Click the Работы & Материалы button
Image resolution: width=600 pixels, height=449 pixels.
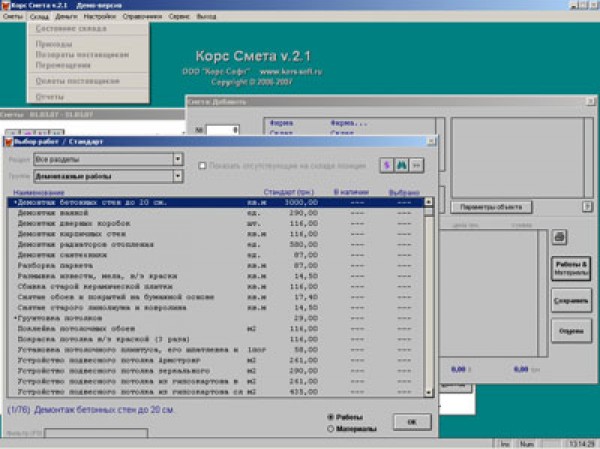(x=570, y=266)
